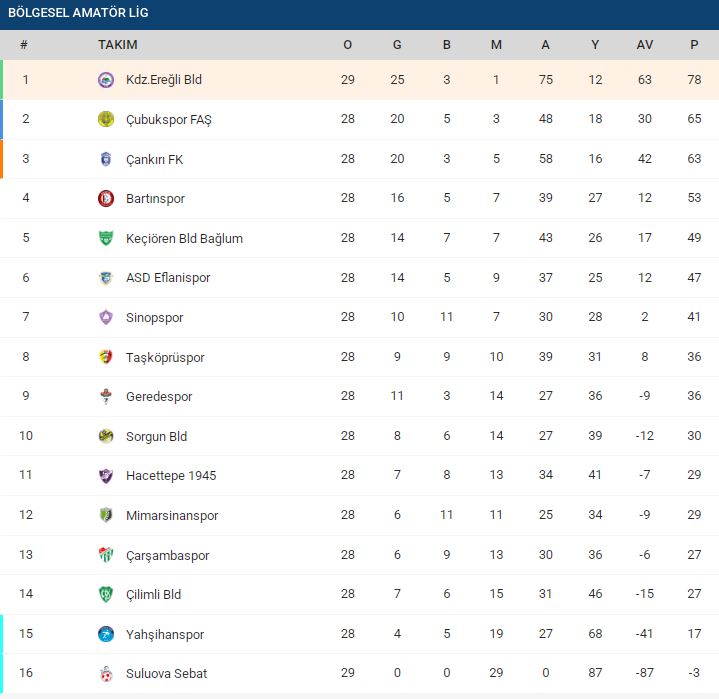Click the Kdz.Ereğli Bld team logo
The width and height of the screenshot is (719, 699).
click(106, 80)
